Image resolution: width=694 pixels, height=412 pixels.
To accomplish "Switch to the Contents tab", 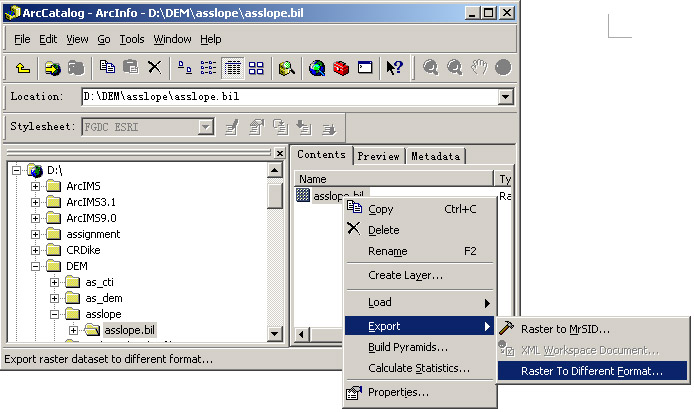I will [321, 155].
